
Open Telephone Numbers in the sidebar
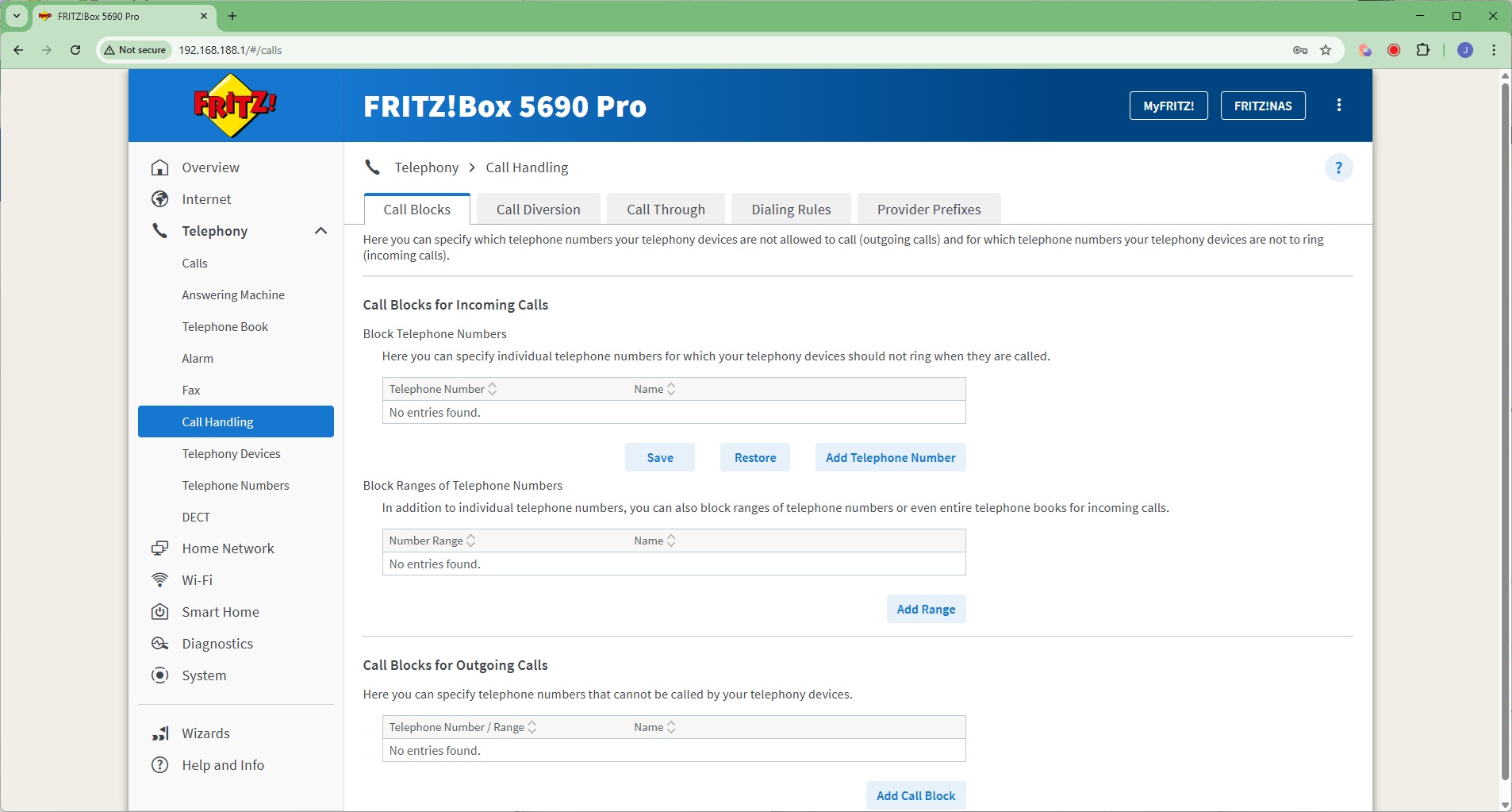click(236, 485)
